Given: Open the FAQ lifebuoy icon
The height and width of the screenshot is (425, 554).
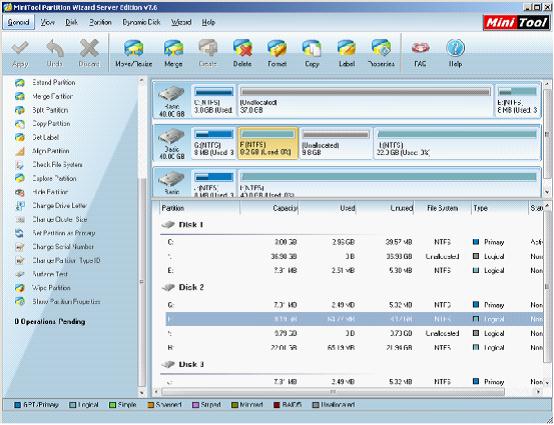Looking at the screenshot, I should [x=420, y=48].
